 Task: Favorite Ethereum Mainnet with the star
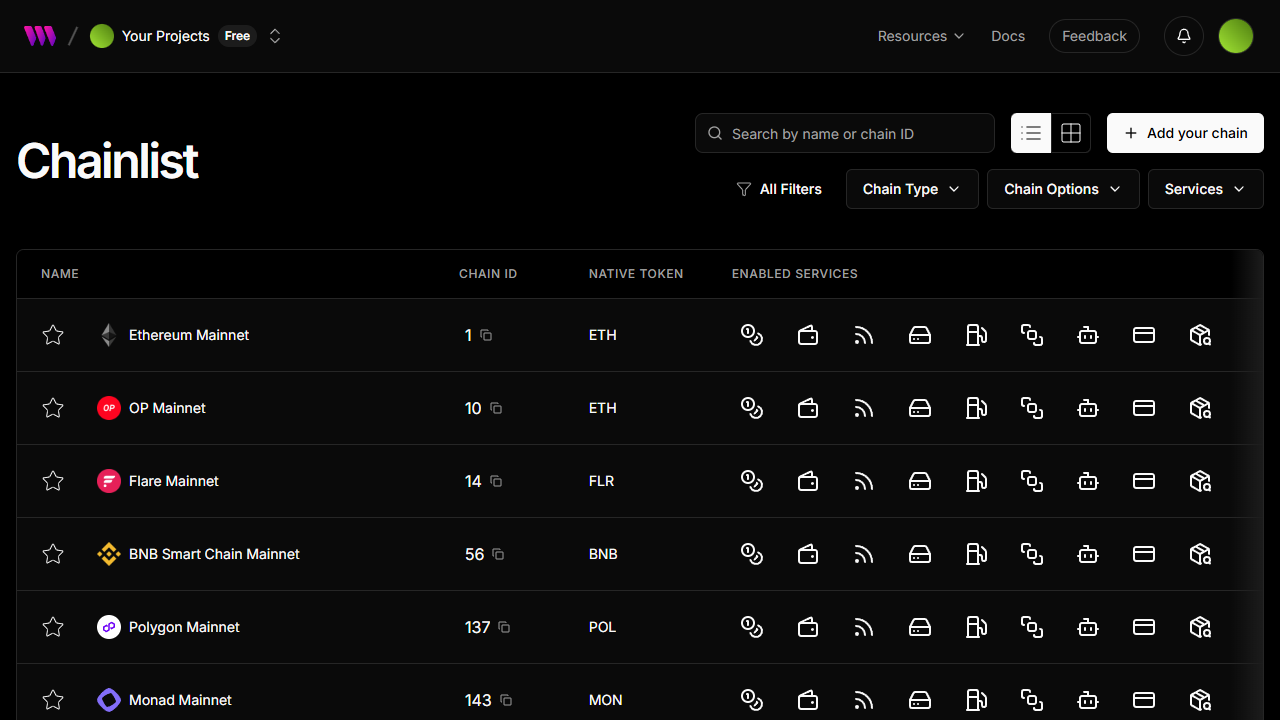tap(53, 335)
